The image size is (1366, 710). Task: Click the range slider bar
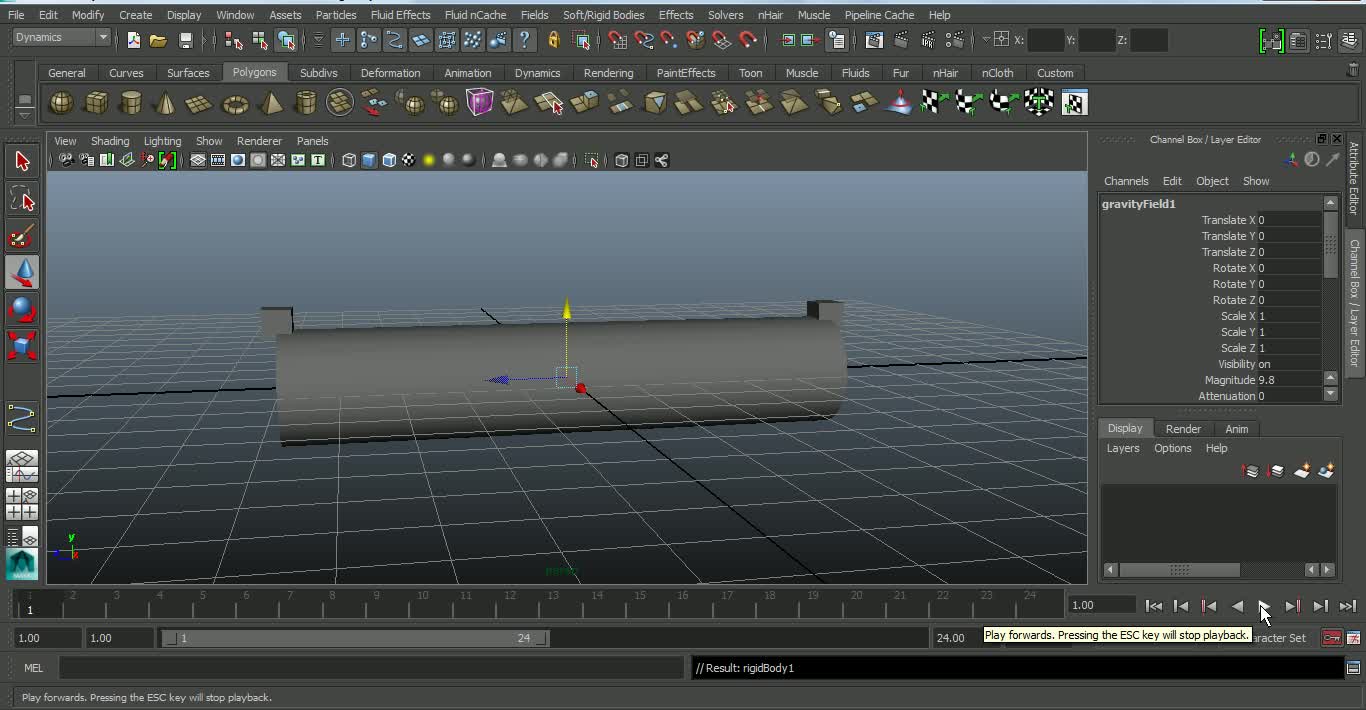[356, 638]
